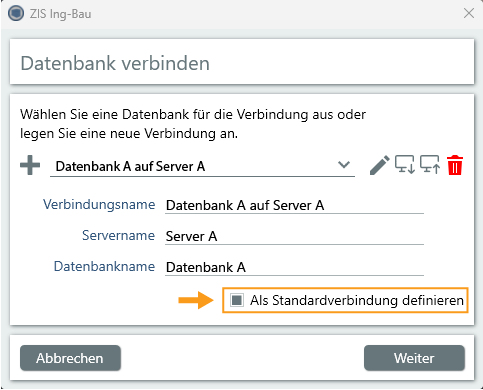This screenshot has height=390, width=483.
Task: Open the 'Datenbank A auf Server A' dropdown
Action: click(202, 166)
